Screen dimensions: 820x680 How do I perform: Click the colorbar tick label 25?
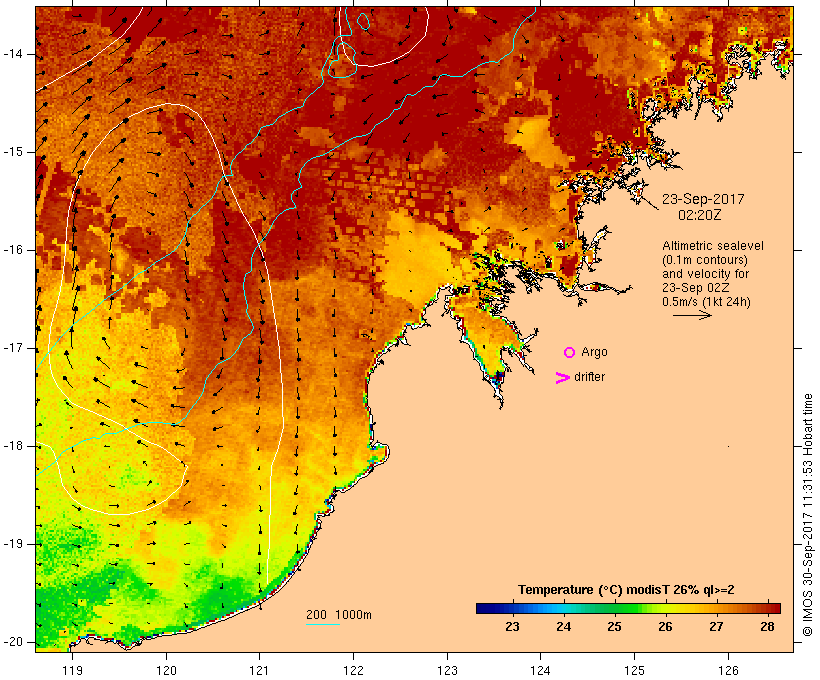coord(614,627)
